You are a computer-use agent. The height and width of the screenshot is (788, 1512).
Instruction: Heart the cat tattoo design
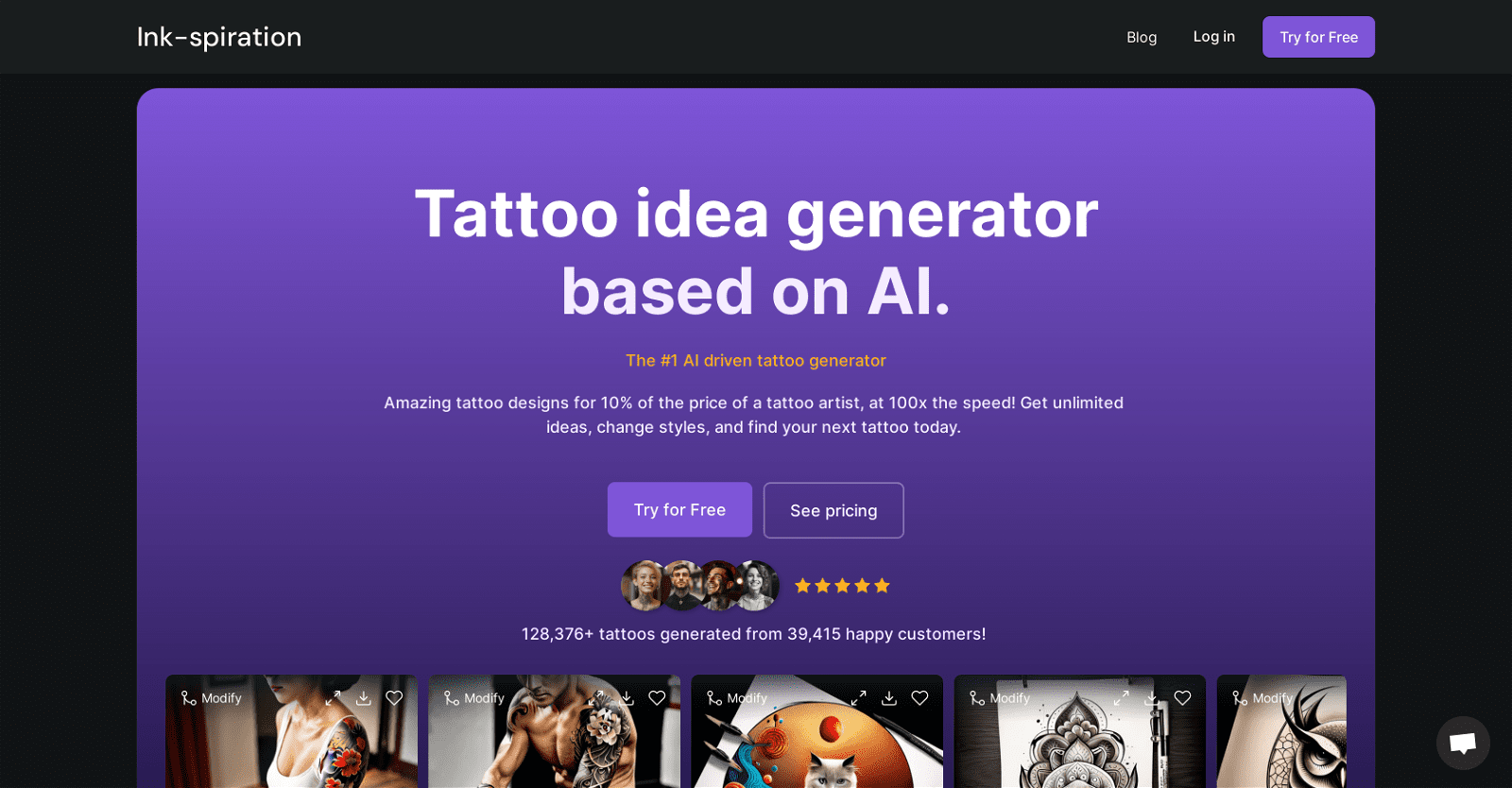pyautogui.click(x=920, y=698)
